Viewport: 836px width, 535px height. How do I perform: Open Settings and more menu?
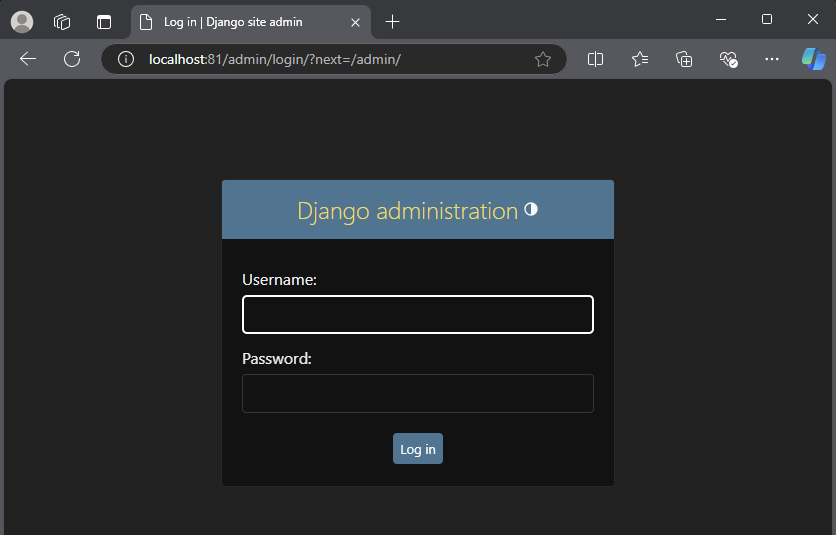point(771,59)
